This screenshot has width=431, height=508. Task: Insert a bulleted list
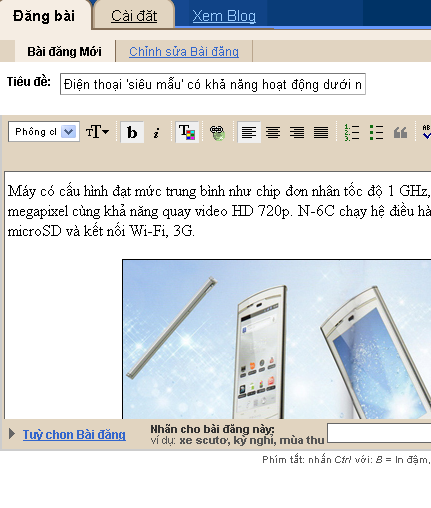376,132
